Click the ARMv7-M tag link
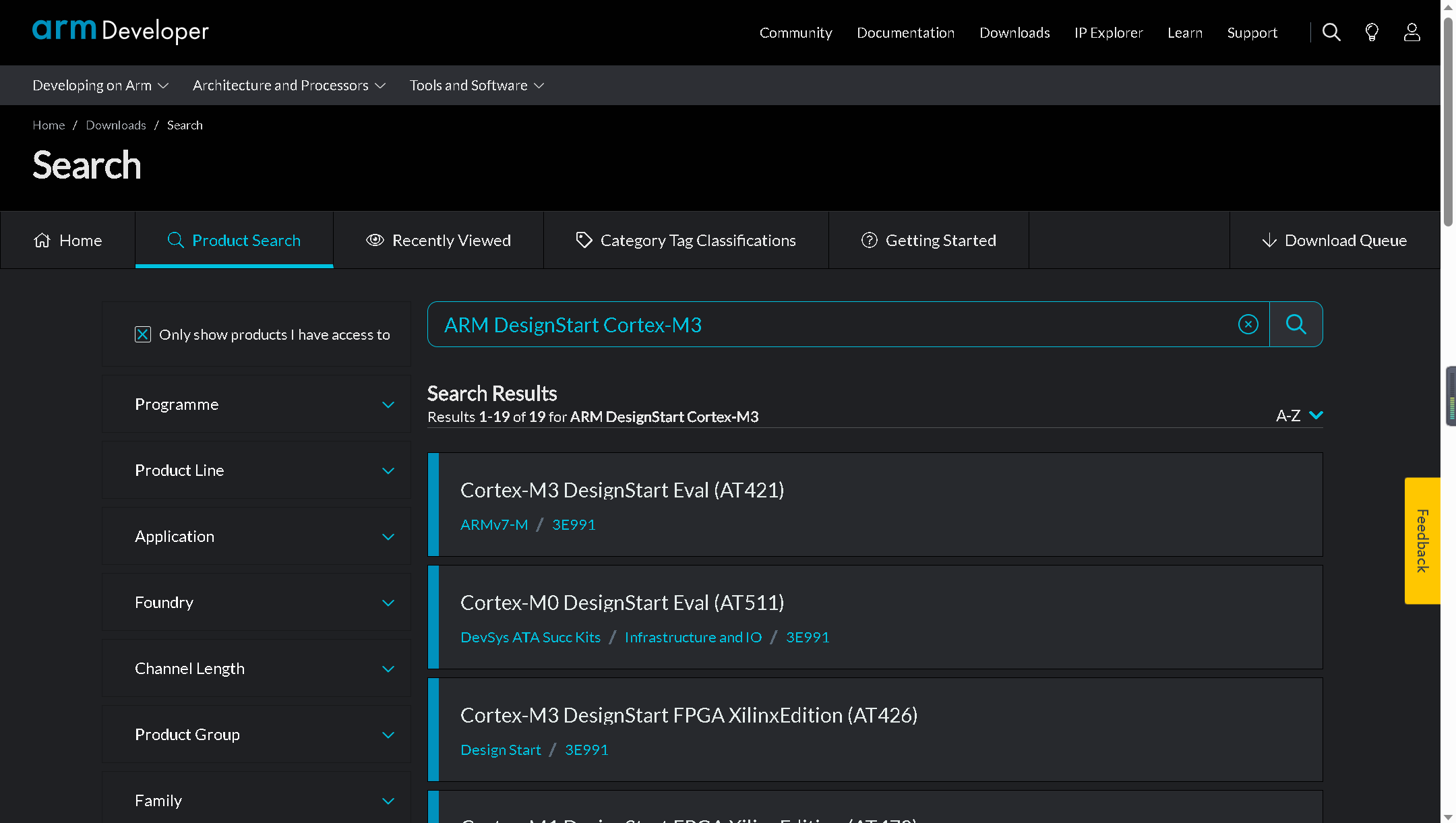 coord(494,524)
